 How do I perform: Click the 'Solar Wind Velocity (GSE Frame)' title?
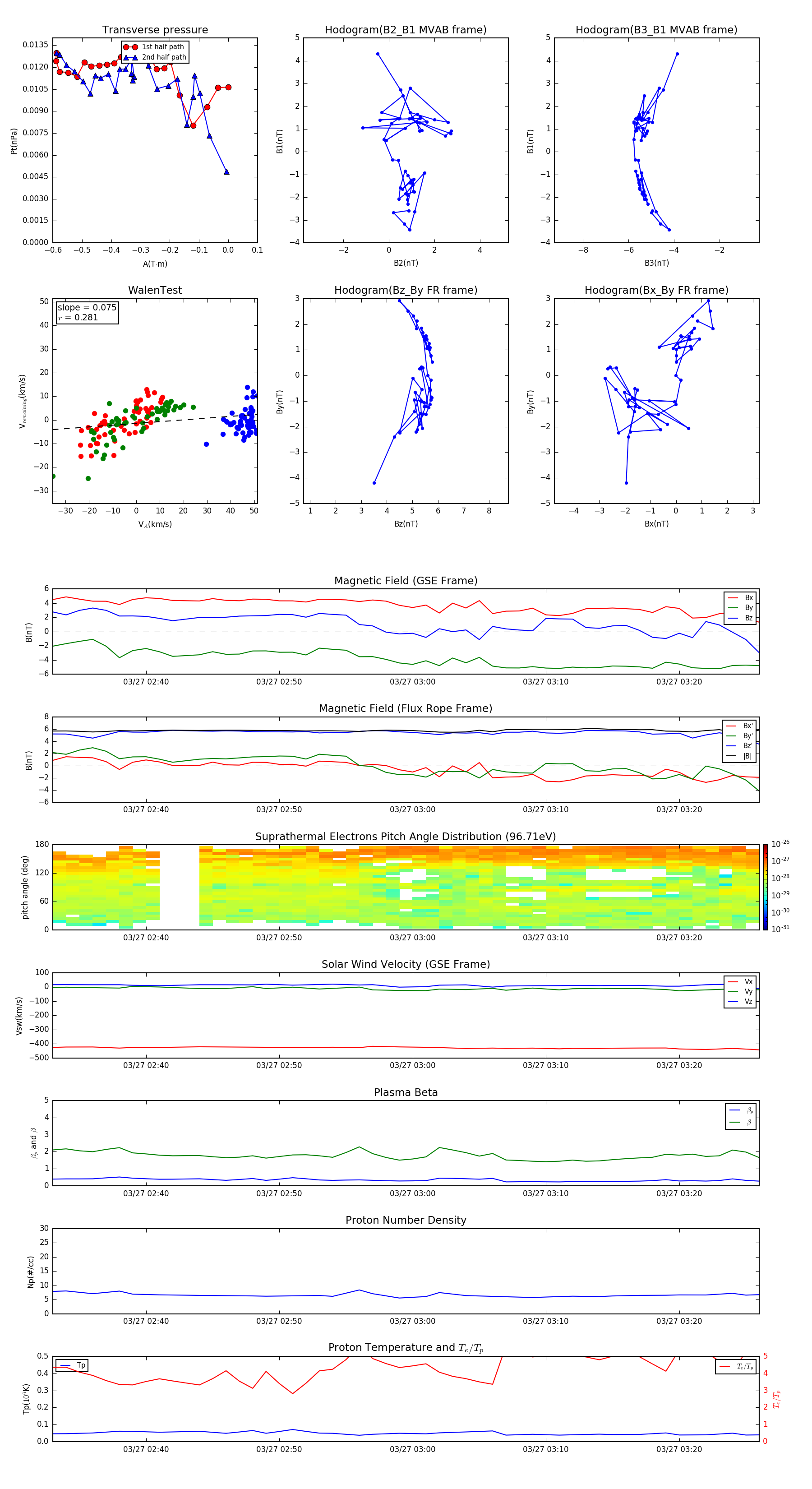[x=406, y=965]
